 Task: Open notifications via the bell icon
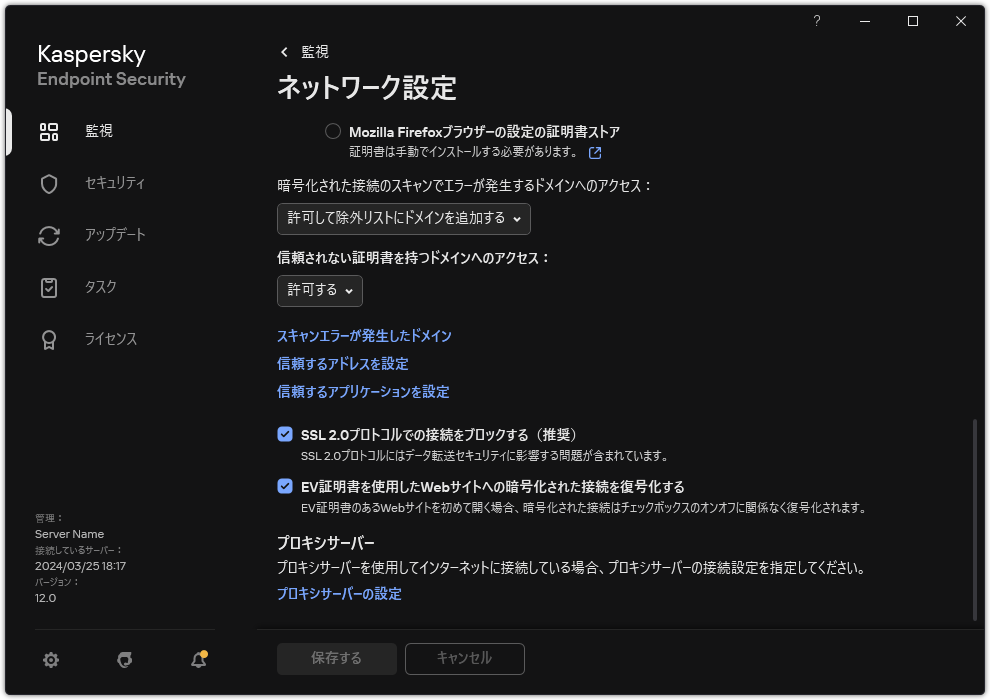197,660
